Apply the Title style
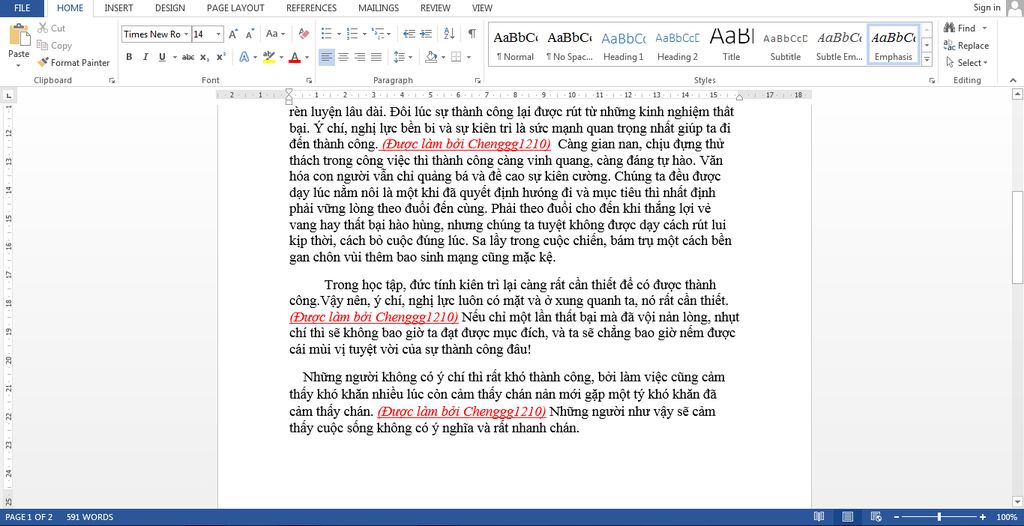 click(731, 44)
